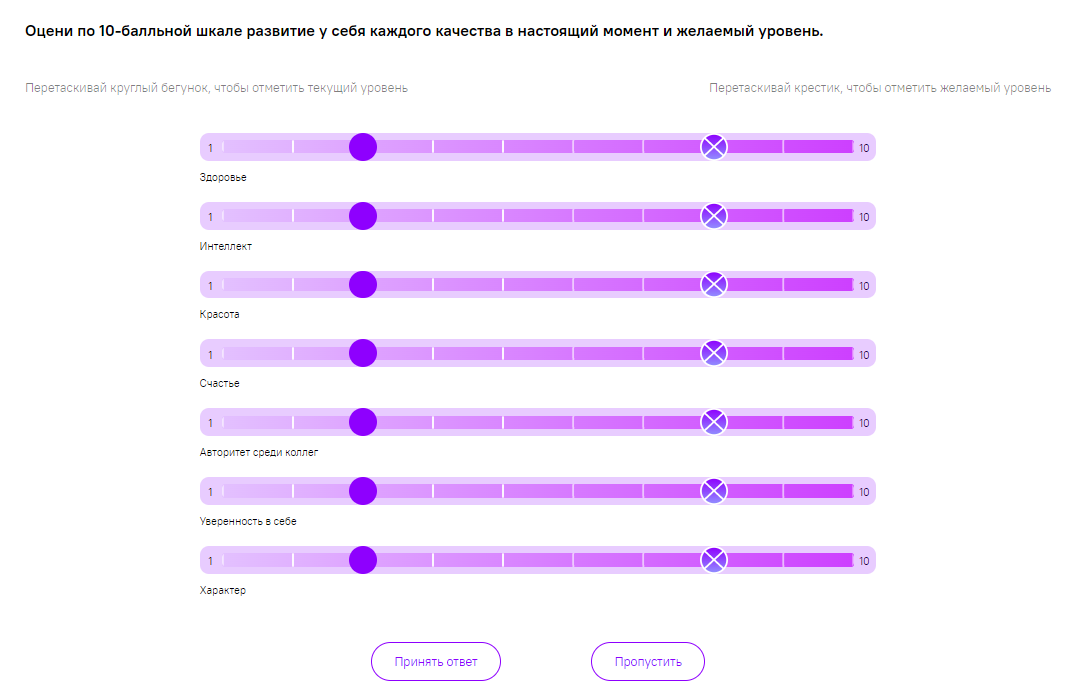The height and width of the screenshot is (700, 1080).
Task: Click cross handle on Уверенность в себе slider
Action: pos(713,491)
